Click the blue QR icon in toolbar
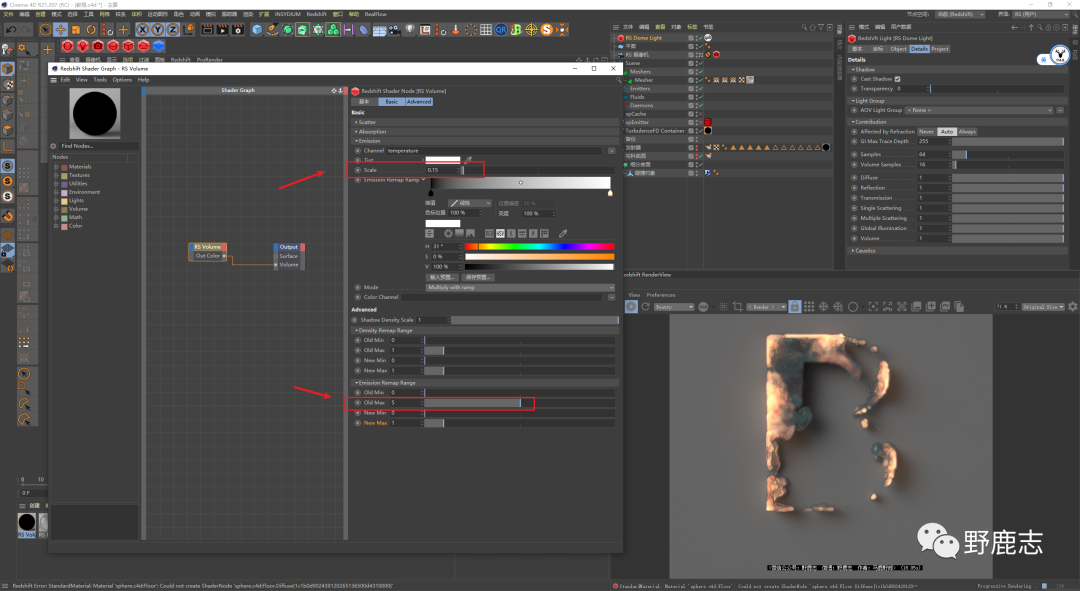The image size is (1080, 591). (501, 30)
